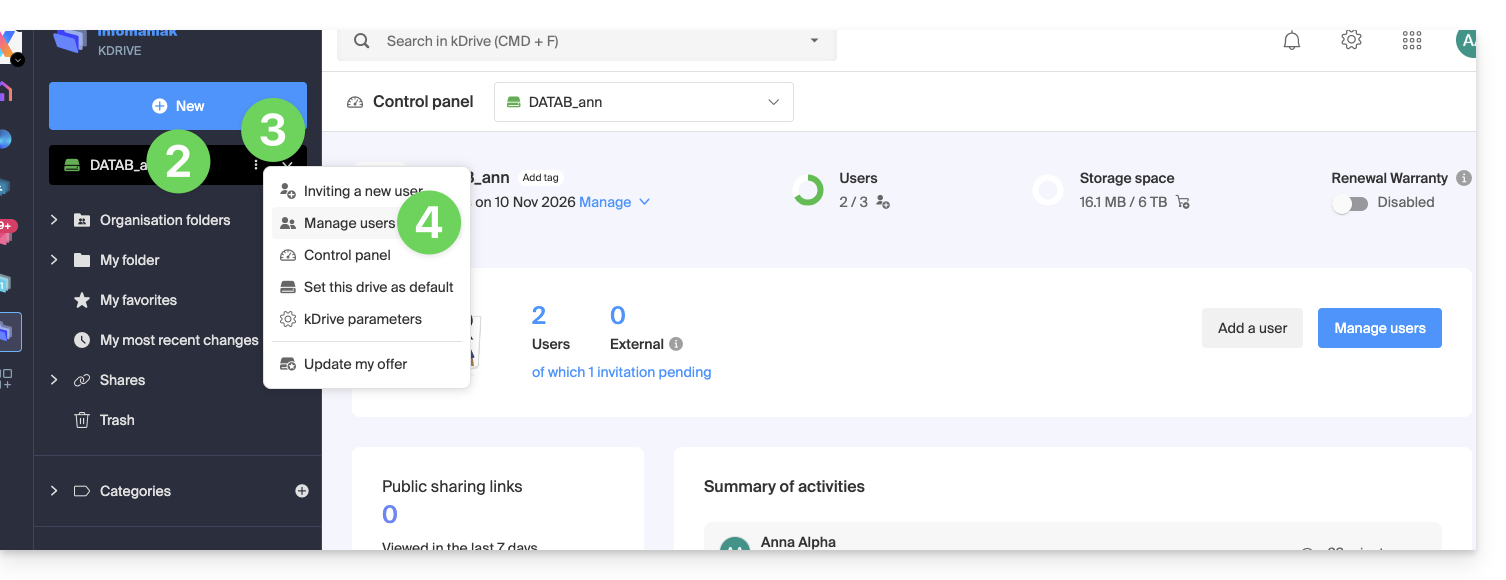The height and width of the screenshot is (580, 1506).
Task: Expand the Organisation folders tree item
Action: pos(54,220)
